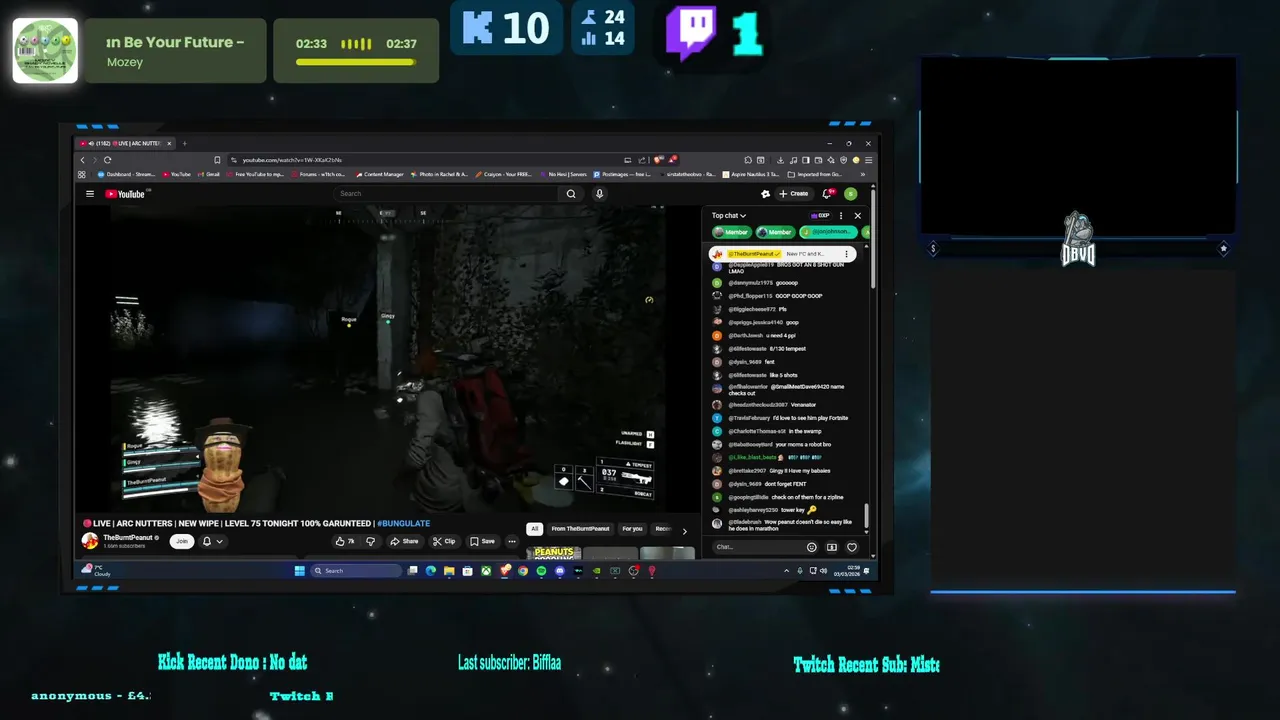1280x720 pixels.
Task: Click the YouTube search field
Action: tap(445, 193)
